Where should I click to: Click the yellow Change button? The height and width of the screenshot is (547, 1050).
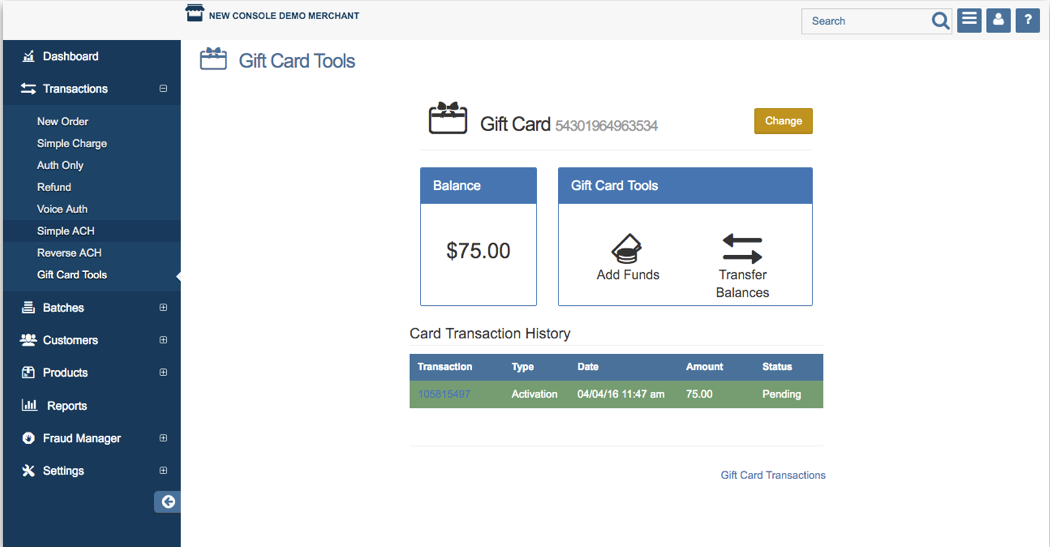[783, 121]
